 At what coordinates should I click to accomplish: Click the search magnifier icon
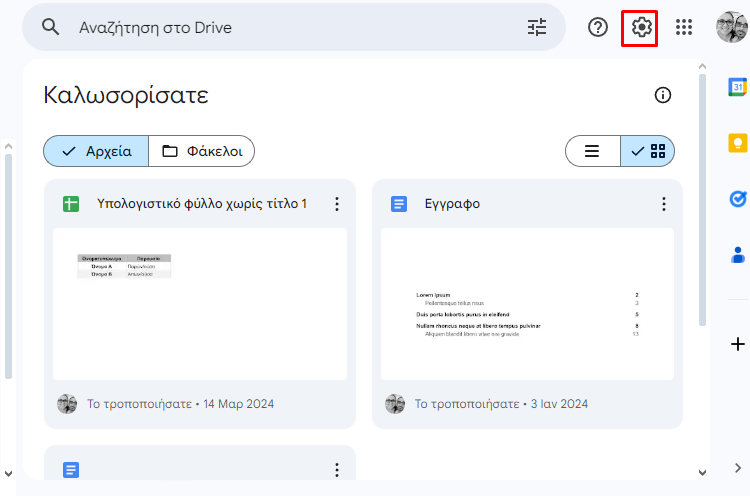[x=50, y=27]
